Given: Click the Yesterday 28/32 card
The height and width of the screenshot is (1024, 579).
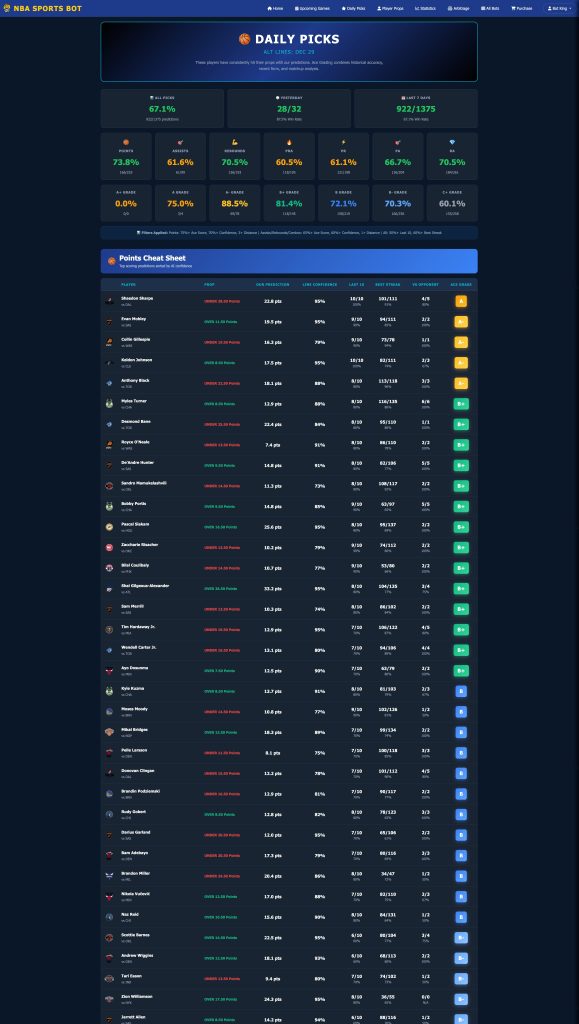Looking at the screenshot, I should tap(289, 108).
